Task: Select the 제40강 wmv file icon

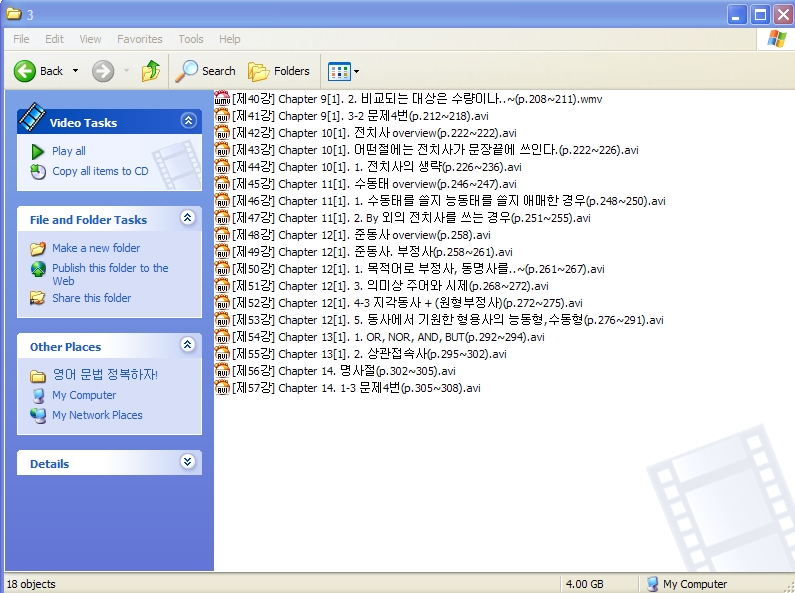Action: tap(222, 98)
